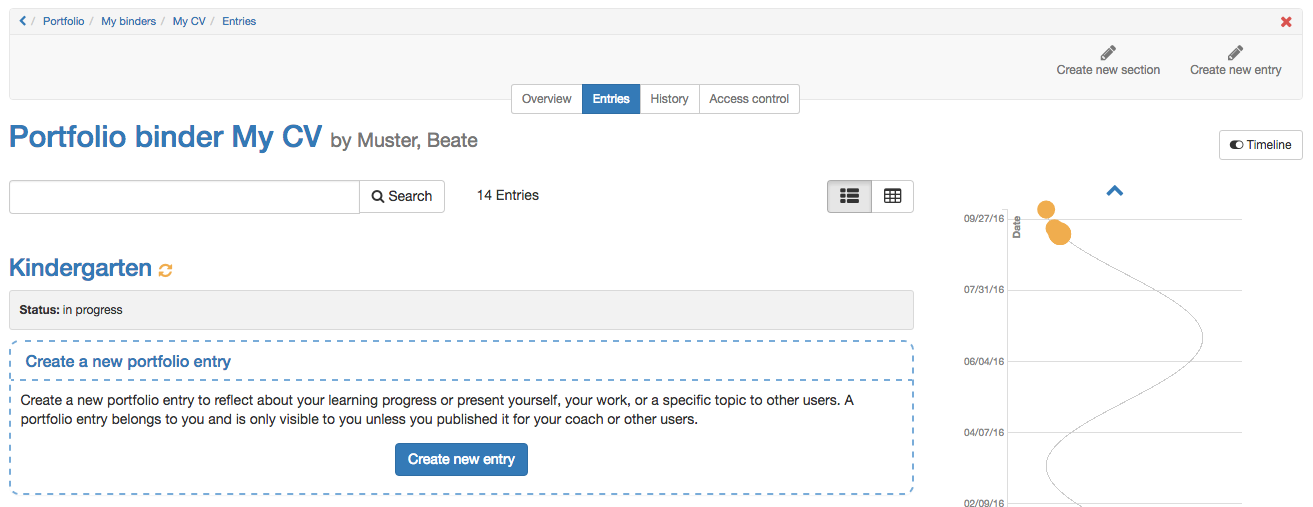Click the Create new entry pencil icon
Viewport: 1313px width, 507px height.
1235,53
